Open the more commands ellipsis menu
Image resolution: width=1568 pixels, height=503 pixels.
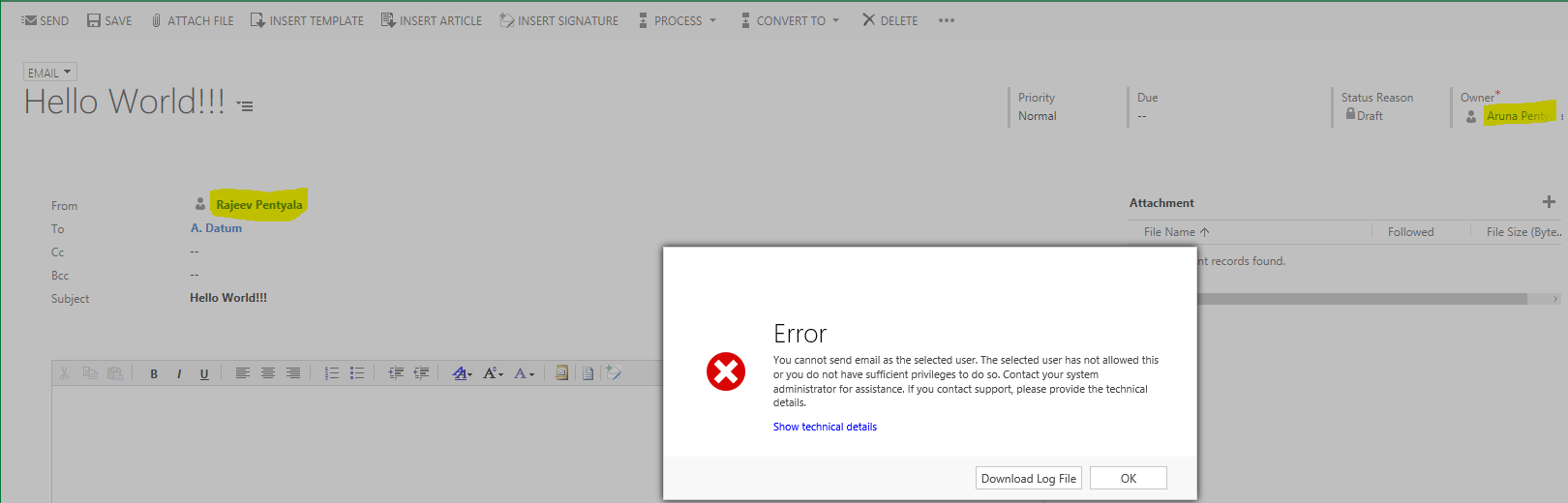[947, 20]
